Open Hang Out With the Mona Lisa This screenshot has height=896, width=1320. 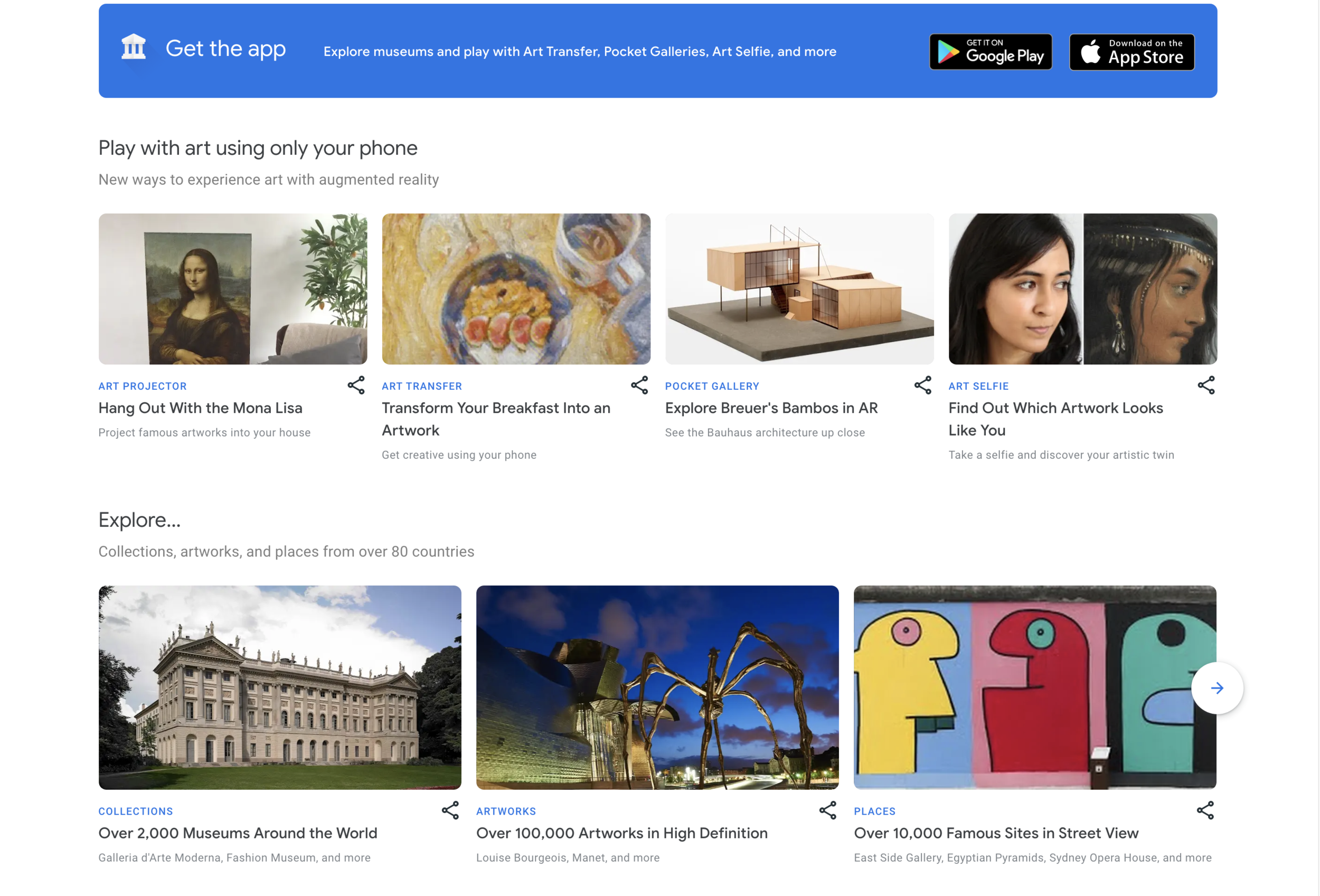pos(201,408)
